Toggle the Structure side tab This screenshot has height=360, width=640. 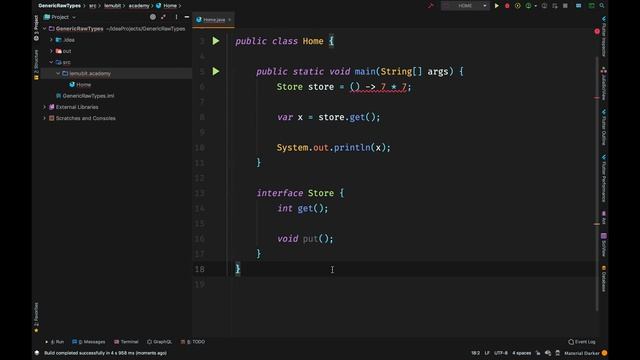point(36,64)
